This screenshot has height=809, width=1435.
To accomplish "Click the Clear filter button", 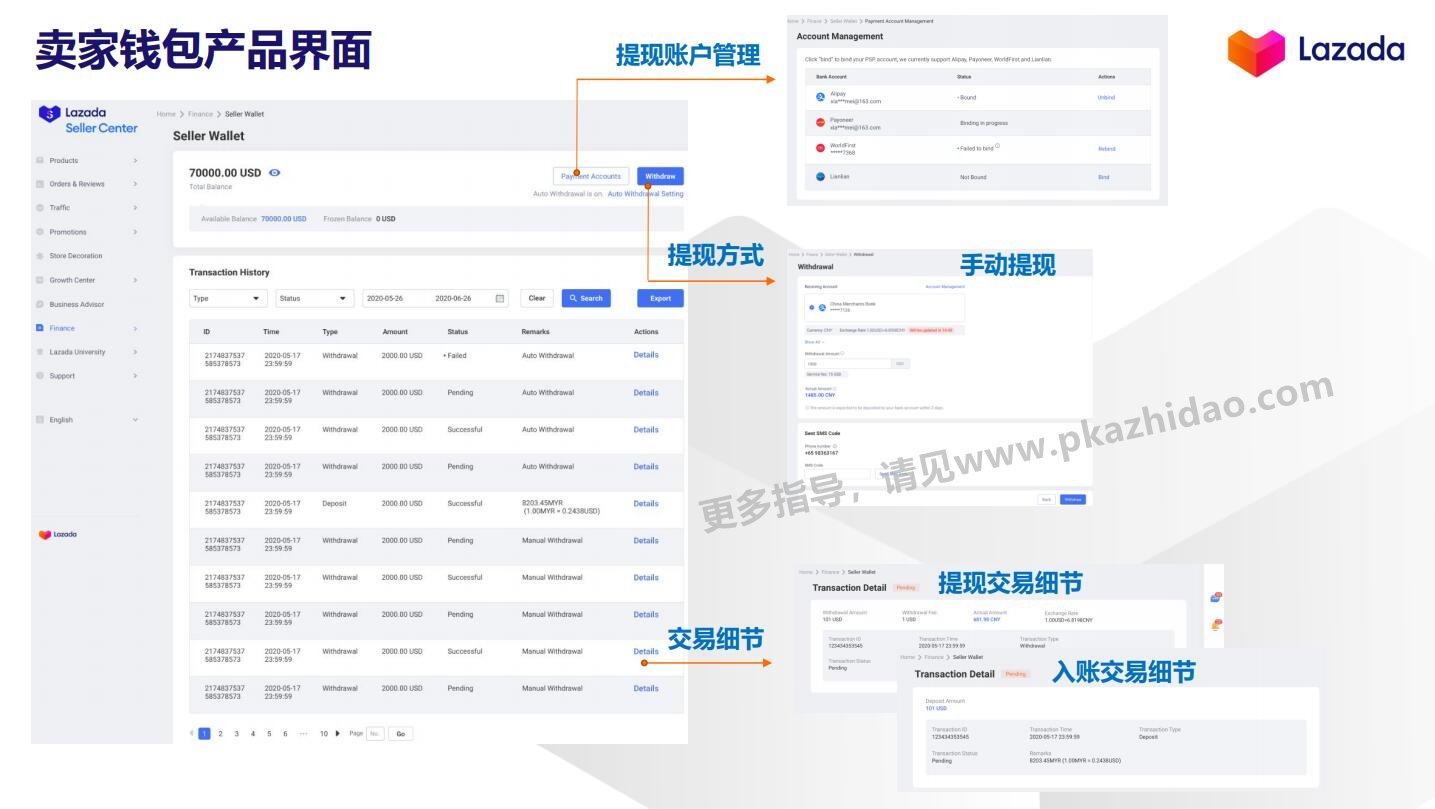I will tap(537, 298).
